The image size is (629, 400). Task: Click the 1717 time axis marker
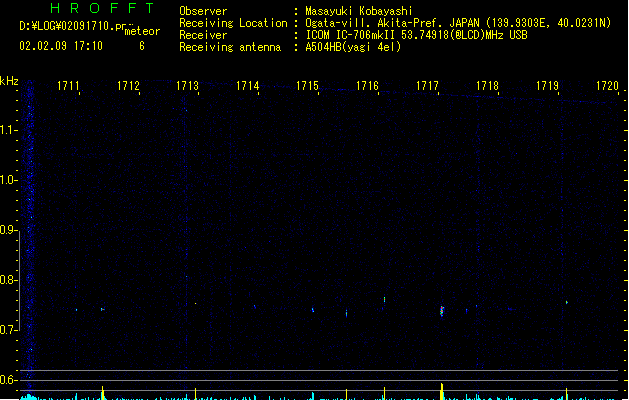tap(427, 86)
